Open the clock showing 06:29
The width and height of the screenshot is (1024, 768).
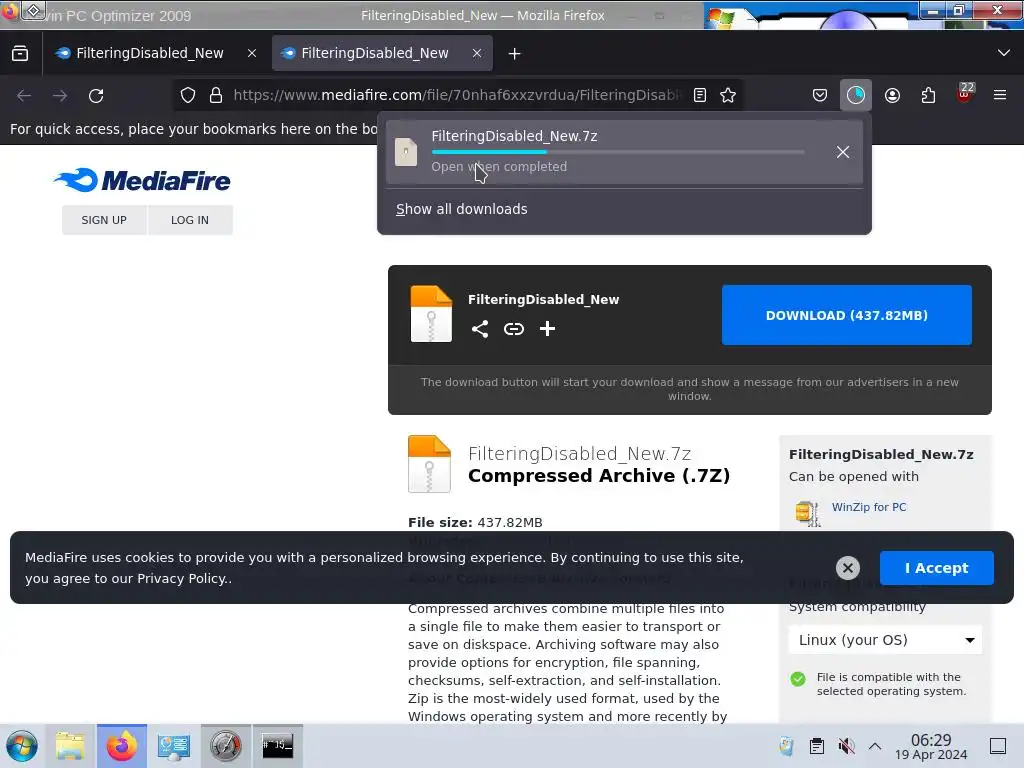tap(931, 746)
